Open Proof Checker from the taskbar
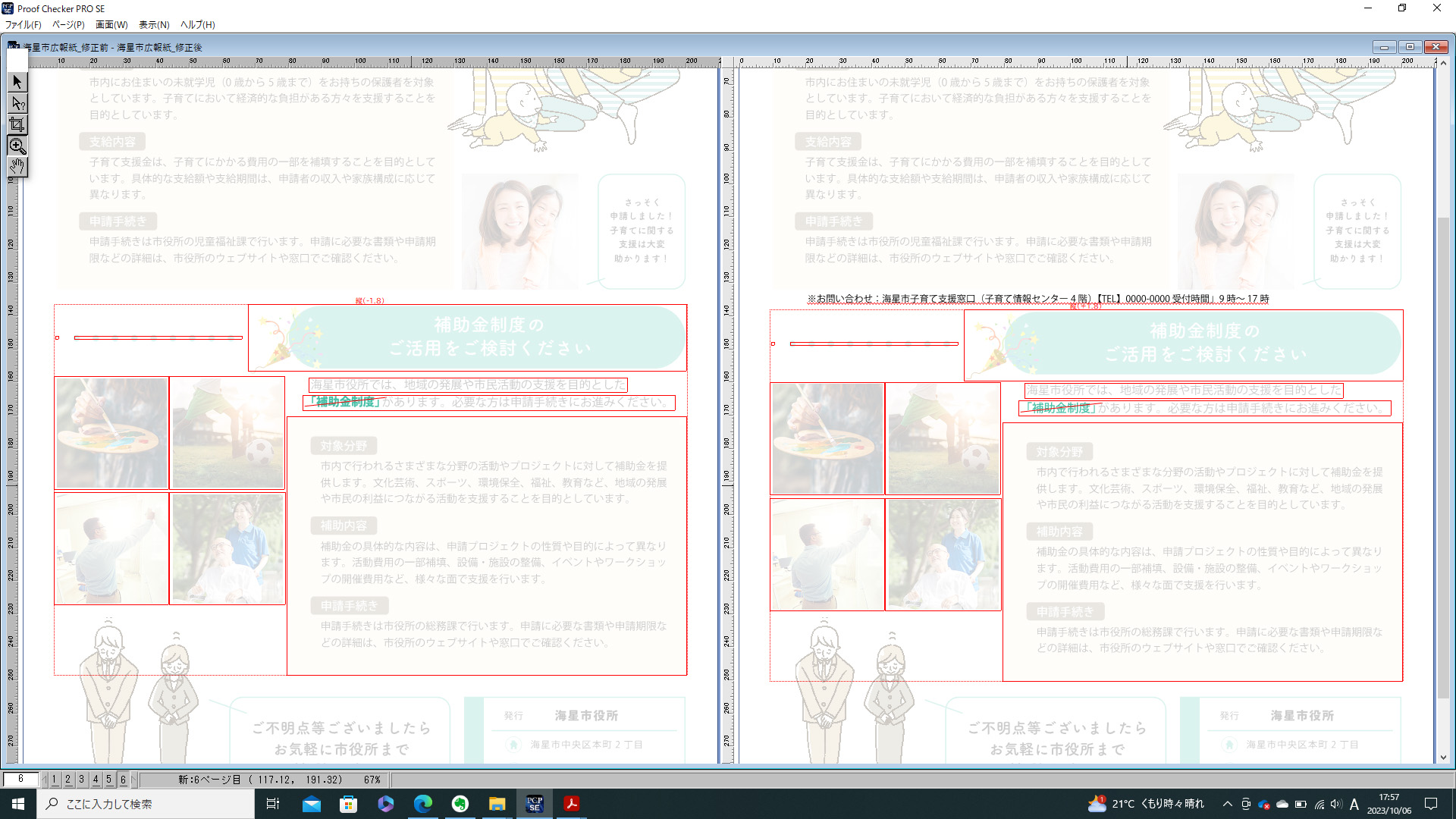The image size is (1456, 819). [535, 804]
